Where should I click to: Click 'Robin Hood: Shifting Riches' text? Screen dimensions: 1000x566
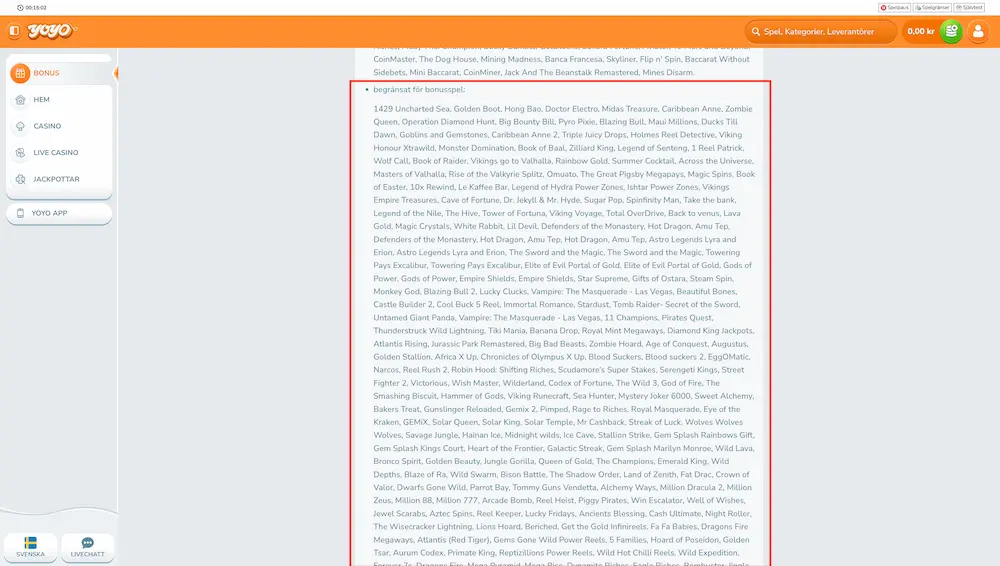[502, 370]
